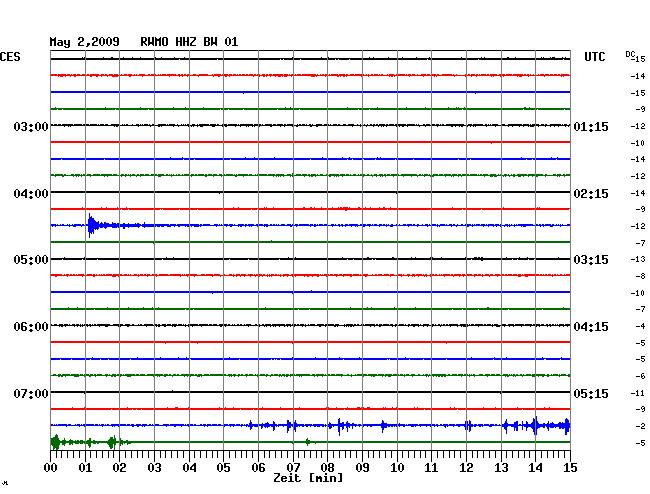Click the blue spike just after minute 08, bottom blue trace

click(x=340, y=426)
